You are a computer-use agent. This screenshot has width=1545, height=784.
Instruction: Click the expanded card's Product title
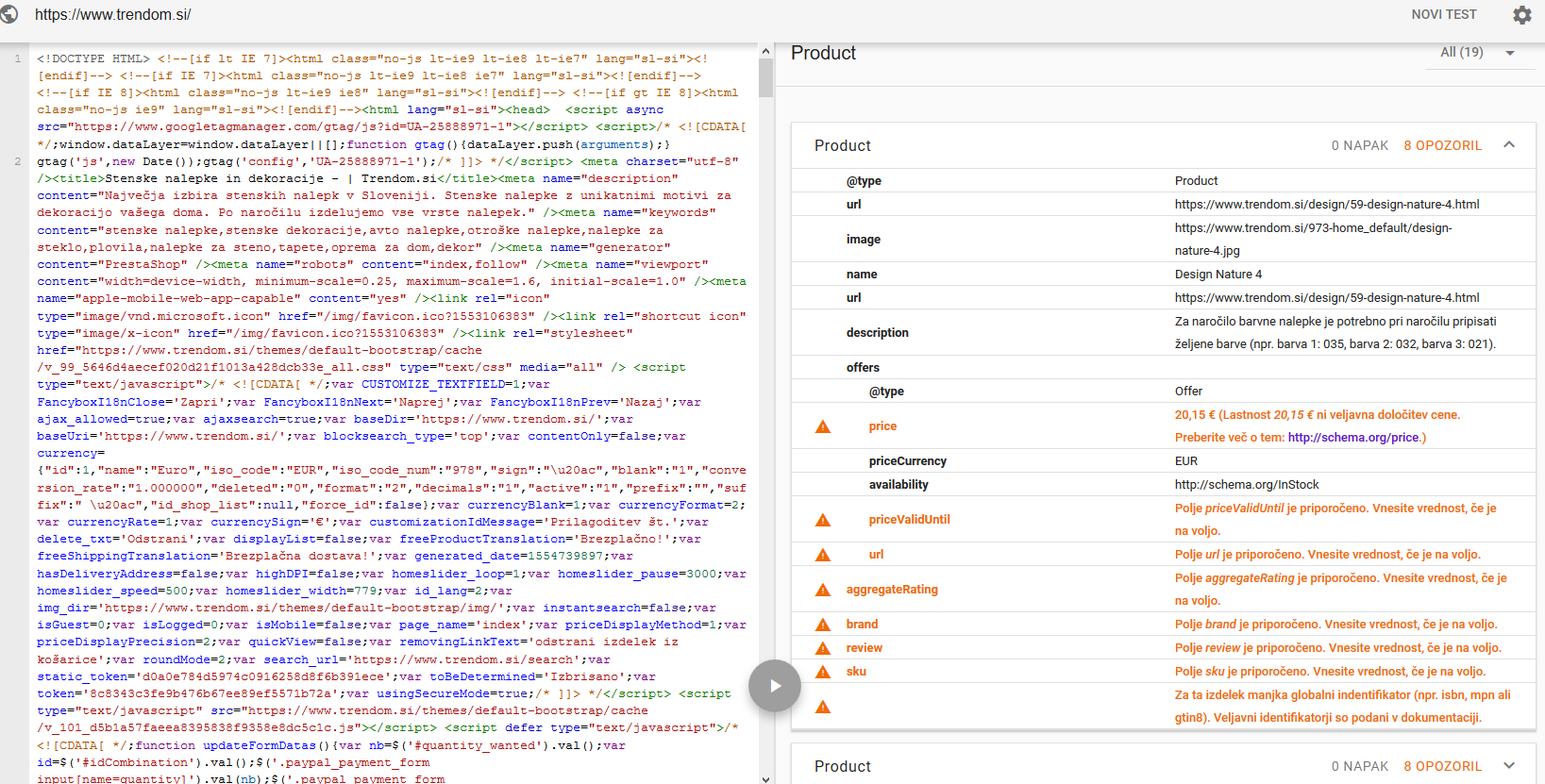pos(843,145)
